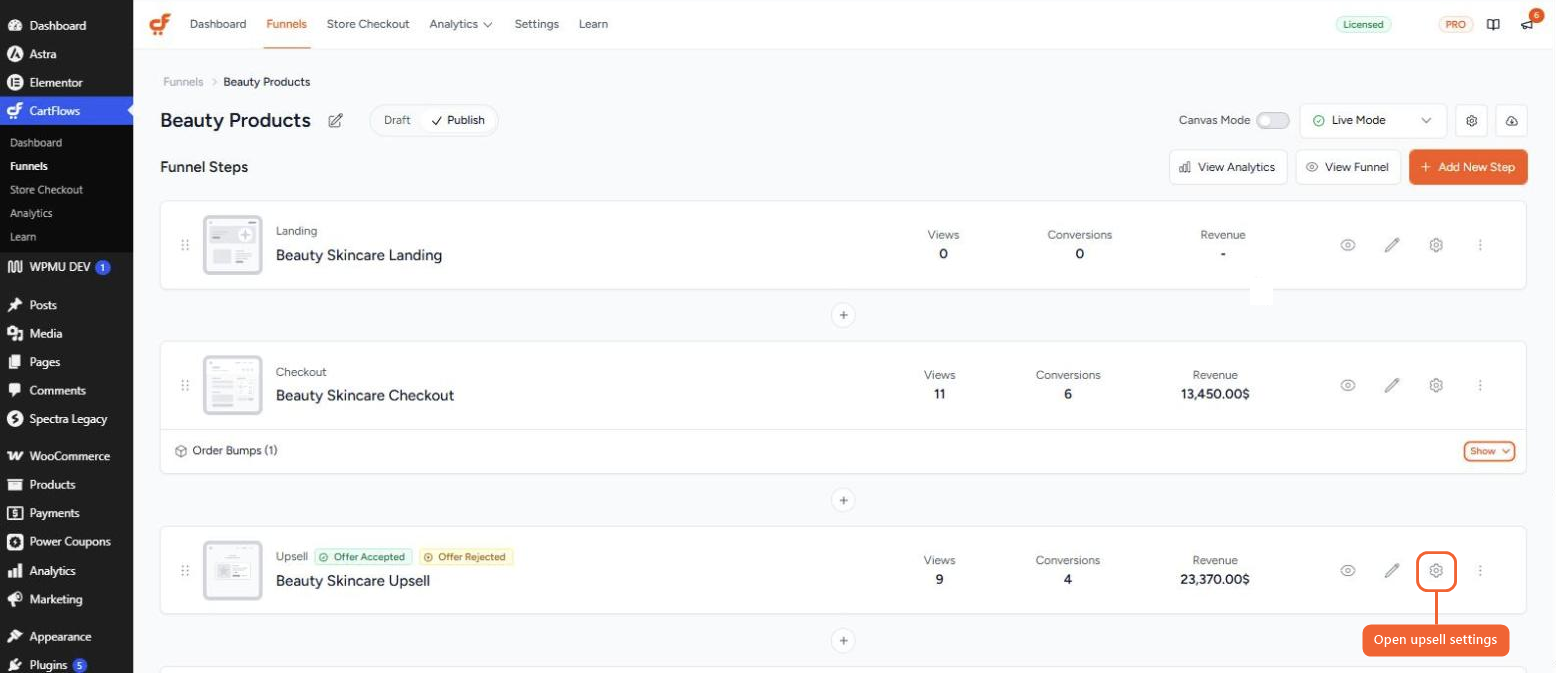The image size is (1556, 673).
Task: Open the knowledge base book icon
Action: coord(1493,25)
